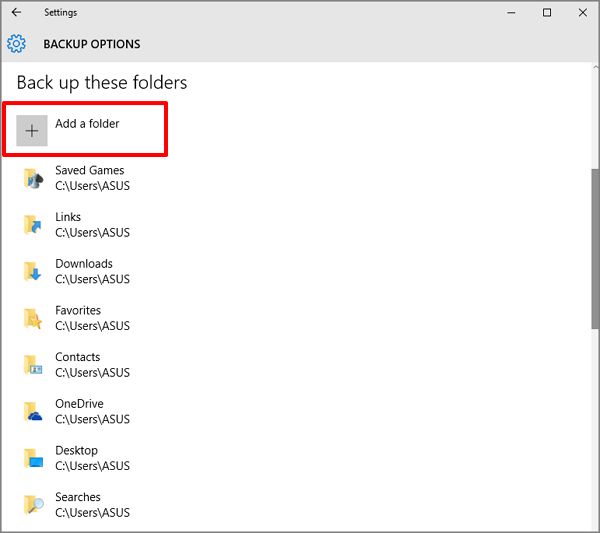Image resolution: width=600 pixels, height=533 pixels.
Task: Click the vertical scrollbar thumb
Action: 595,248
